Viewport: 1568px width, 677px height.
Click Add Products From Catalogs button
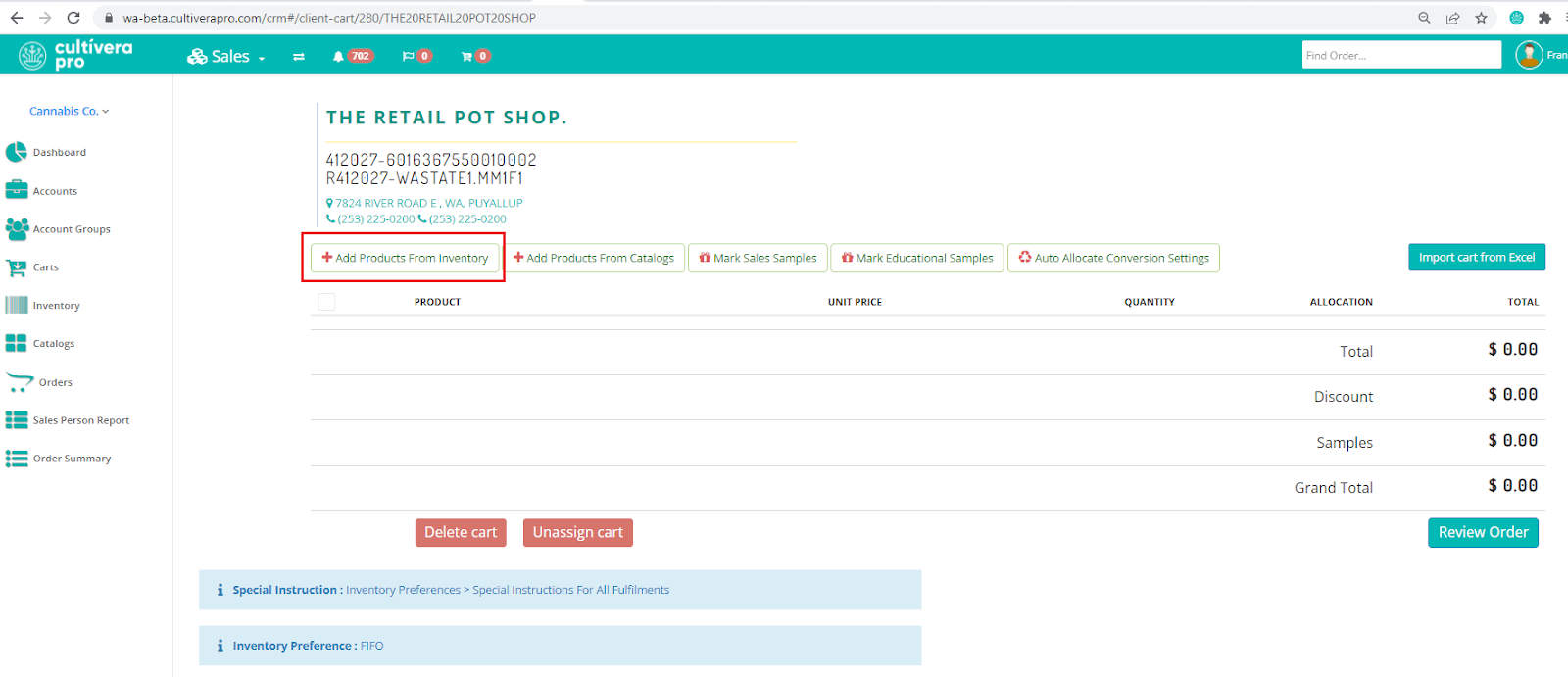tap(594, 258)
